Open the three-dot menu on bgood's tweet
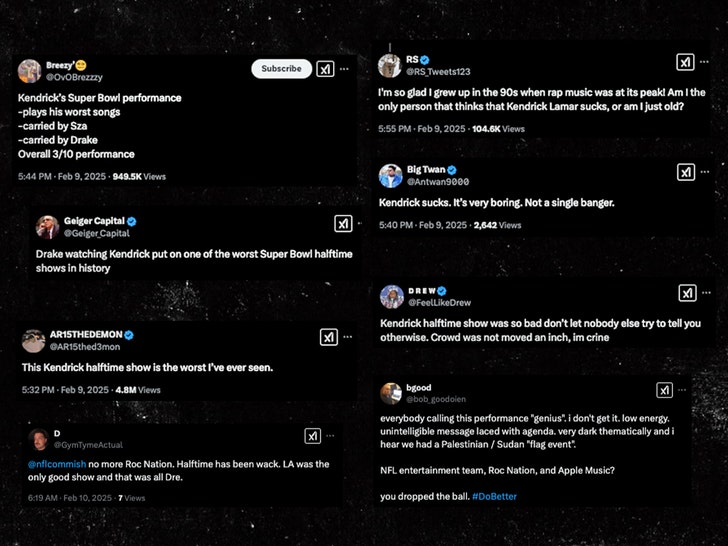728x546 pixels. pos(684,390)
